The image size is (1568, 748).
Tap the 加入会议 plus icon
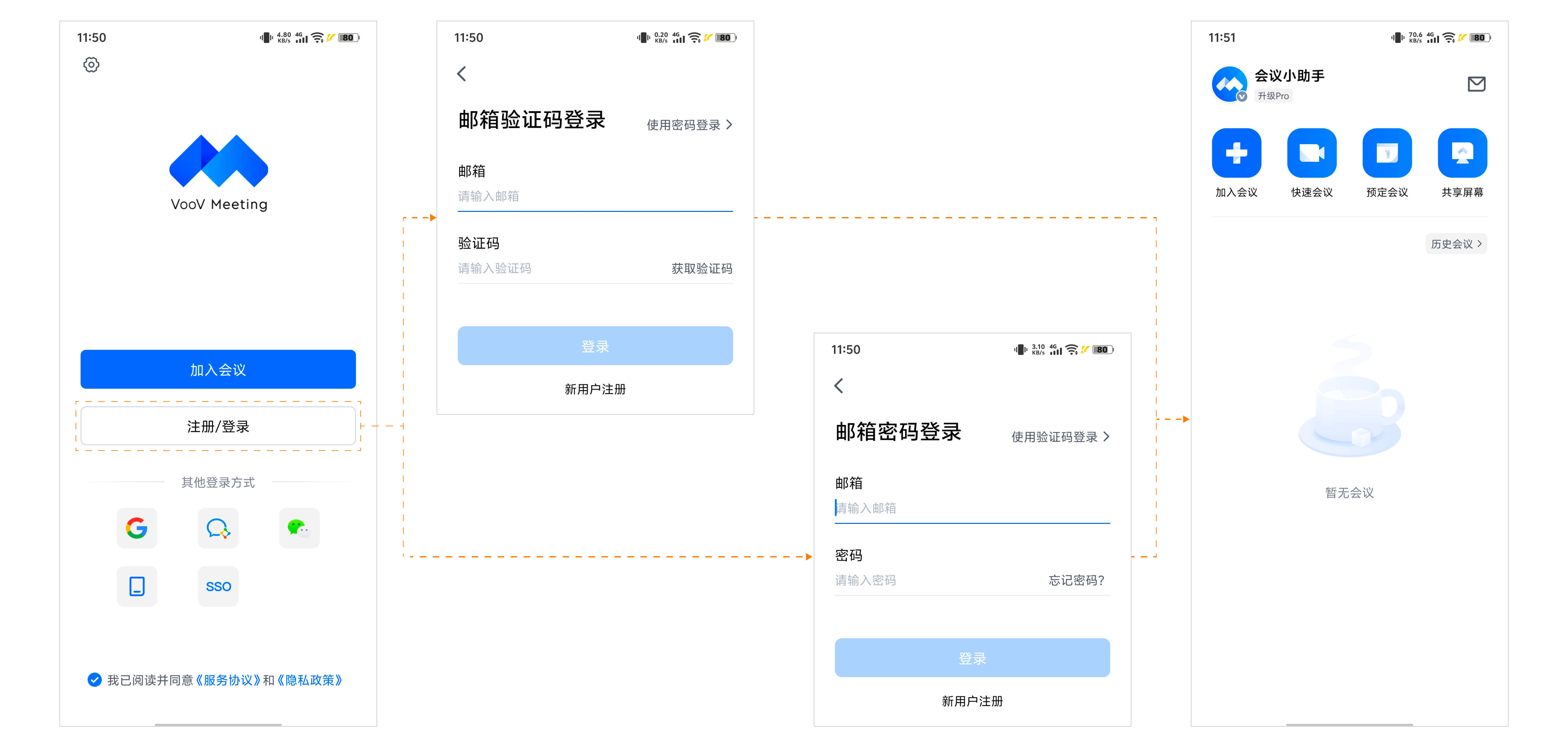(1236, 153)
